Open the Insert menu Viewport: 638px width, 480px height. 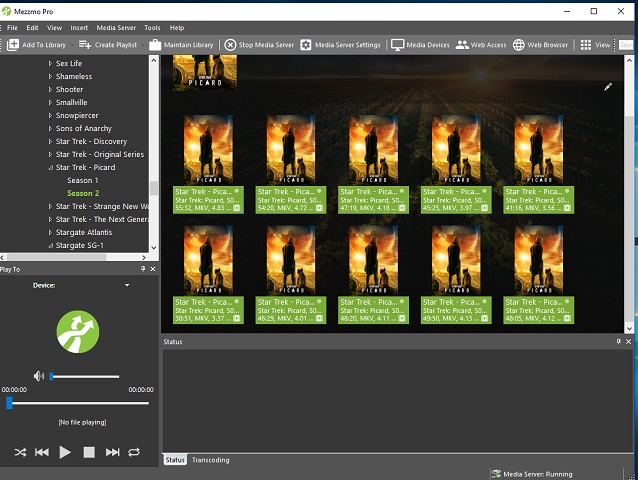[x=79, y=28]
